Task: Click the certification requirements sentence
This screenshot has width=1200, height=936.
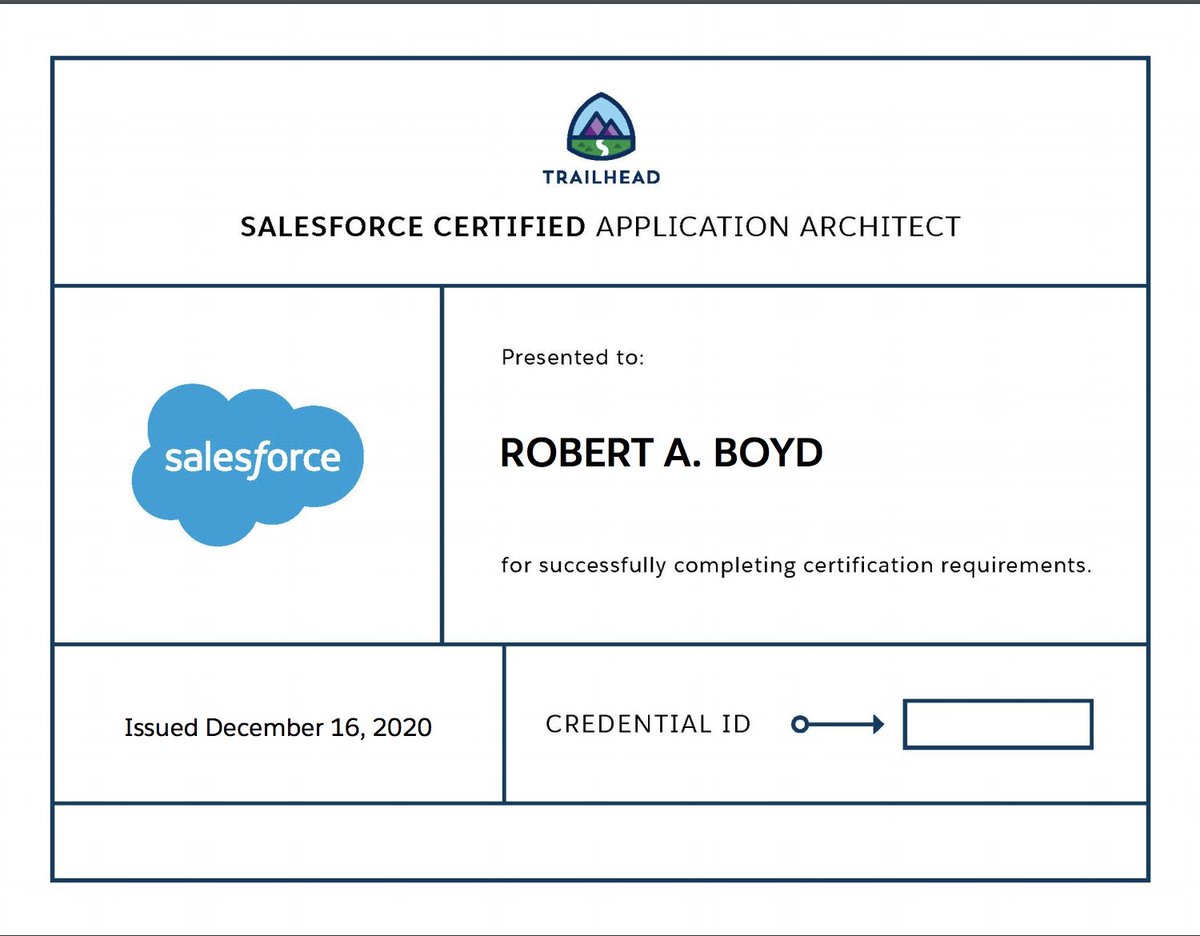Action: [x=797, y=565]
